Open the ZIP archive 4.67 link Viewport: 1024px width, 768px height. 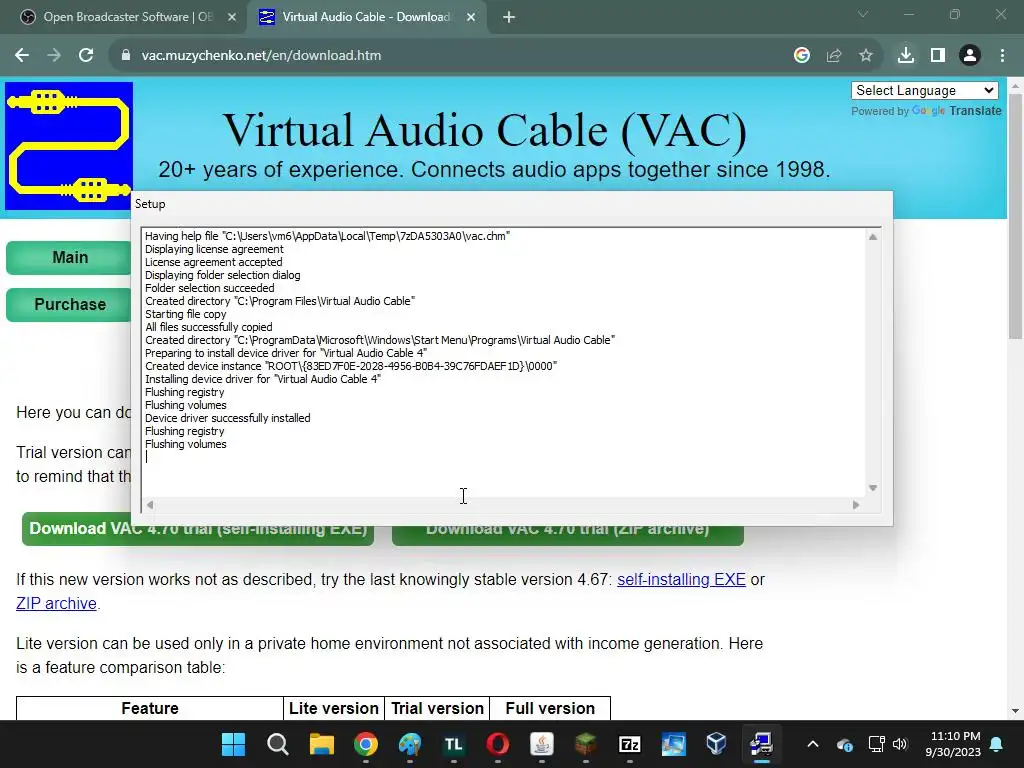[x=56, y=603]
